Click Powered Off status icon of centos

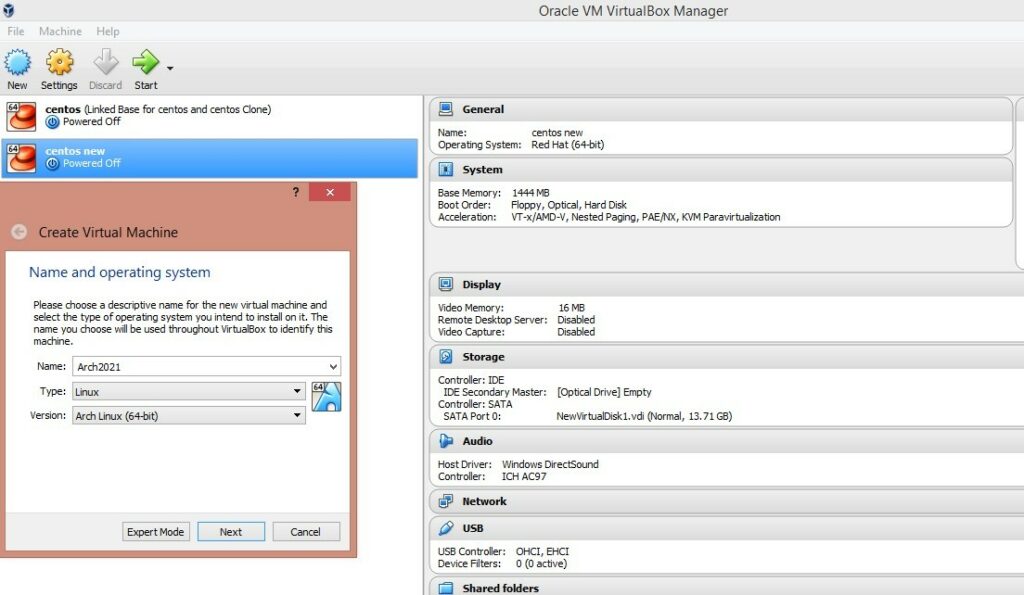click(x=52, y=121)
